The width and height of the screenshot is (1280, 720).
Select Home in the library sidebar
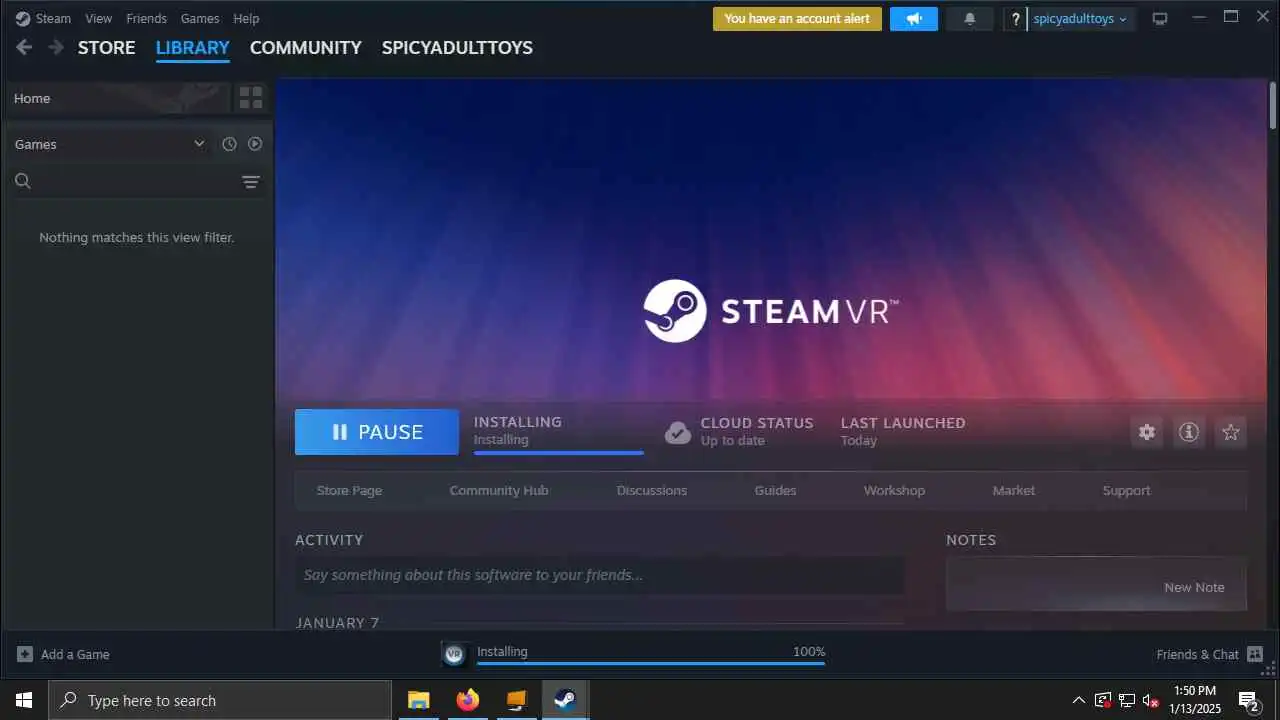click(x=118, y=98)
